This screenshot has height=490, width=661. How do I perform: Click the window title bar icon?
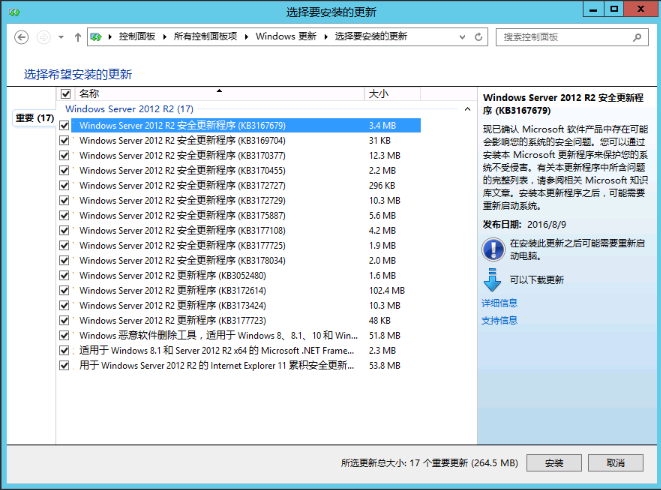(x=14, y=12)
